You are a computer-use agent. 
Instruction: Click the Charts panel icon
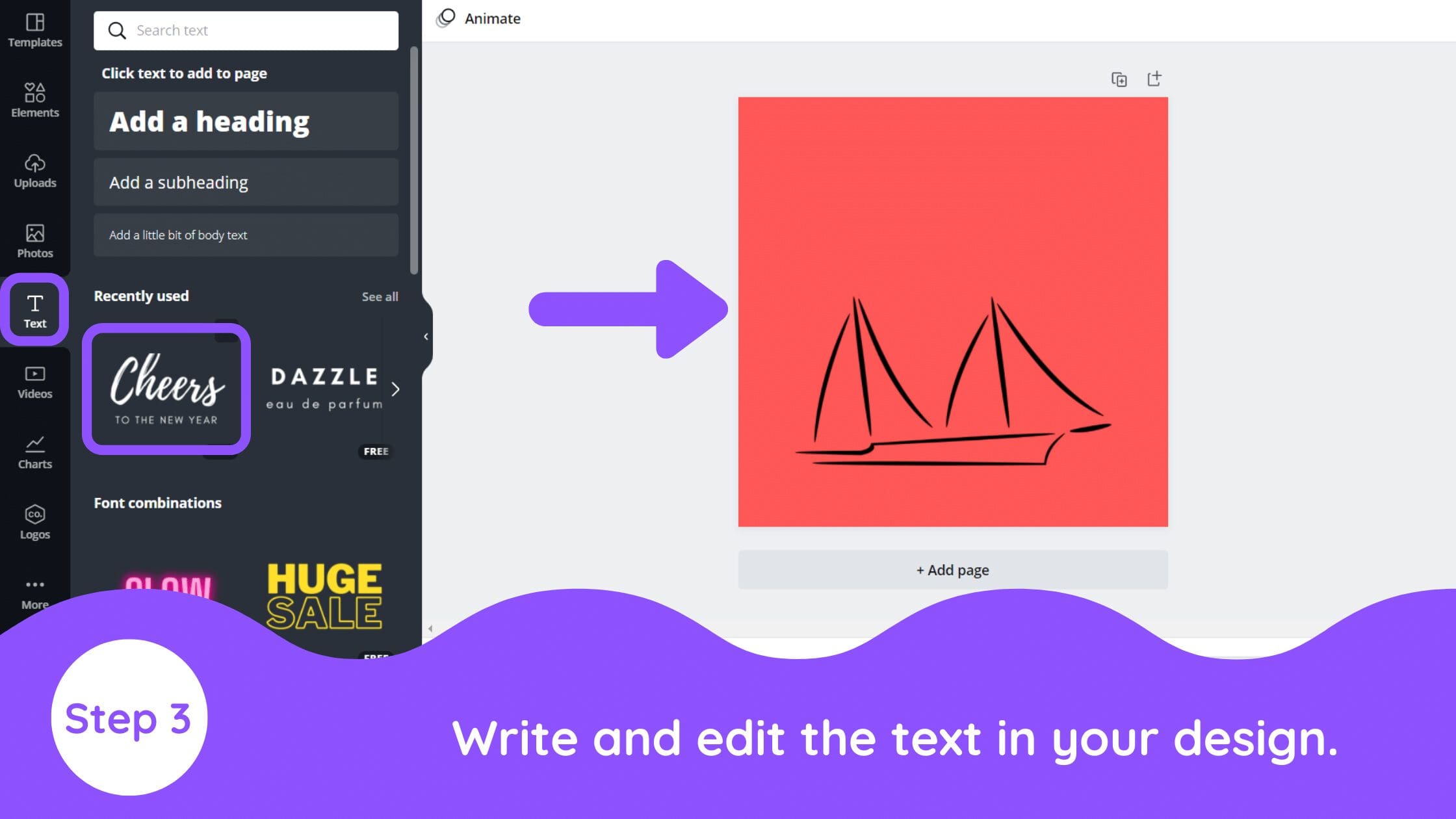pyautogui.click(x=35, y=451)
